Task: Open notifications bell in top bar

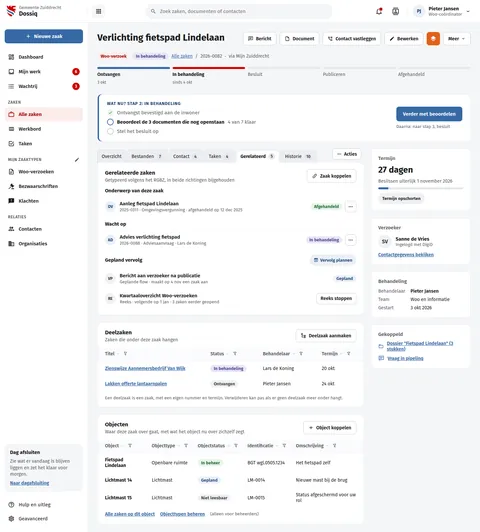Action: [x=379, y=11]
